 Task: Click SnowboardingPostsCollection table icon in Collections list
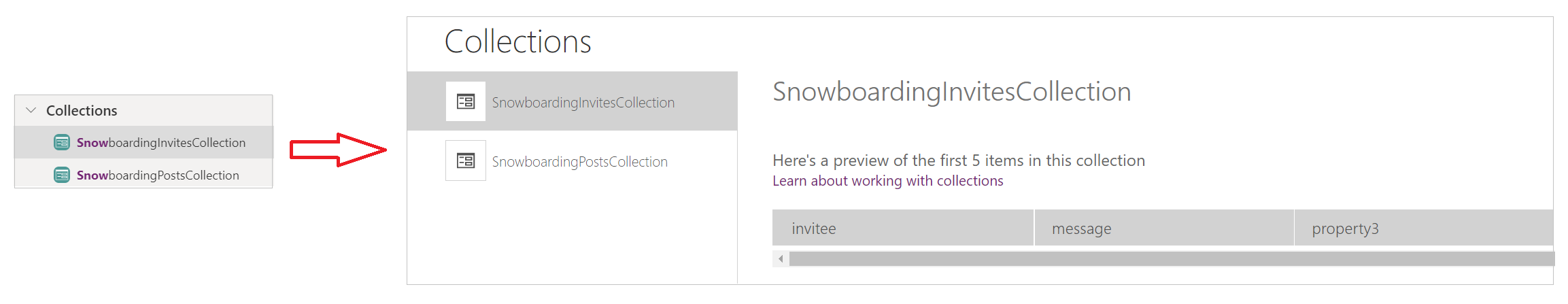point(466,161)
